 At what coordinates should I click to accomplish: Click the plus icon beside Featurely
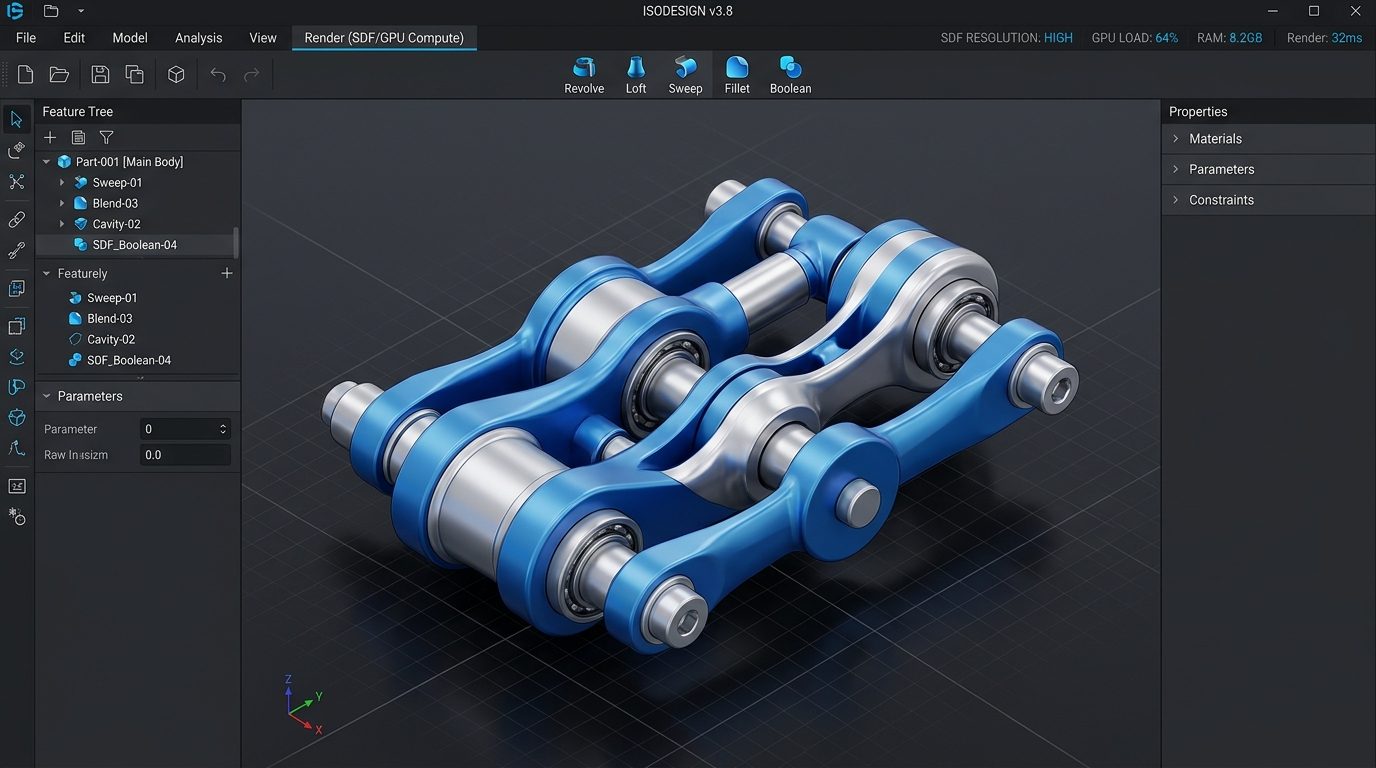[x=227, y=273]
